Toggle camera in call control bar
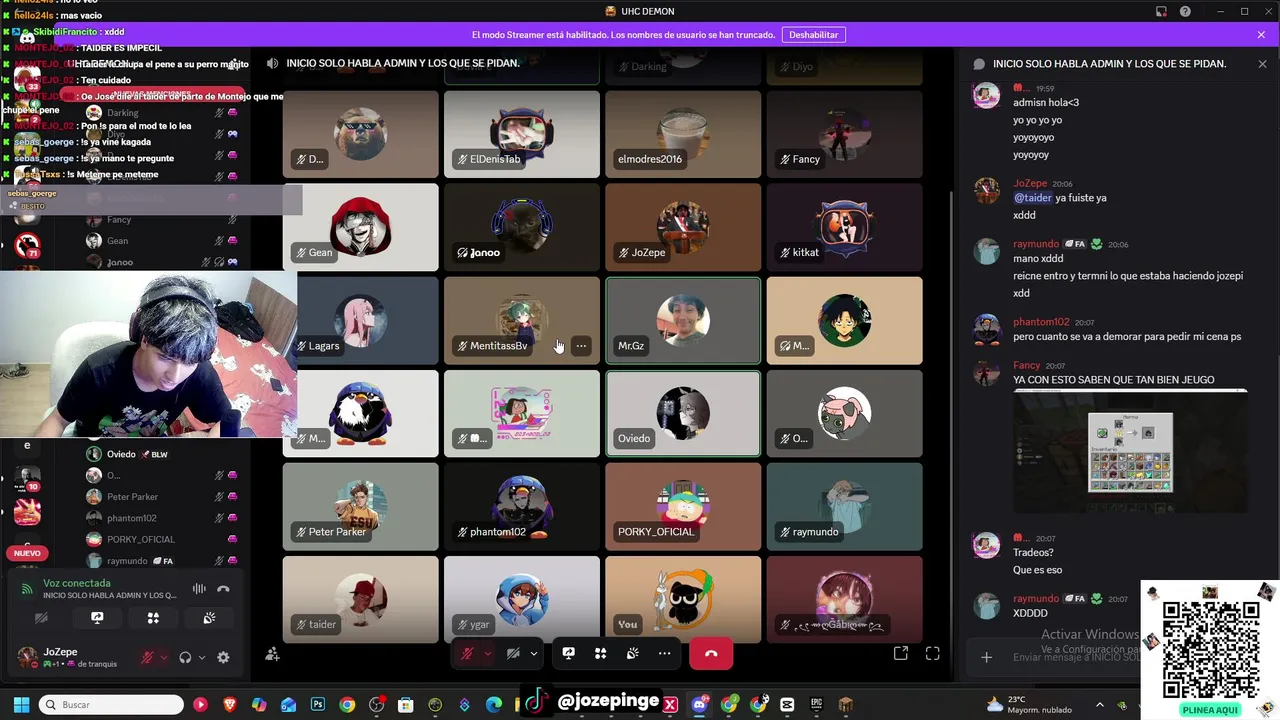 tap(513, 653)
